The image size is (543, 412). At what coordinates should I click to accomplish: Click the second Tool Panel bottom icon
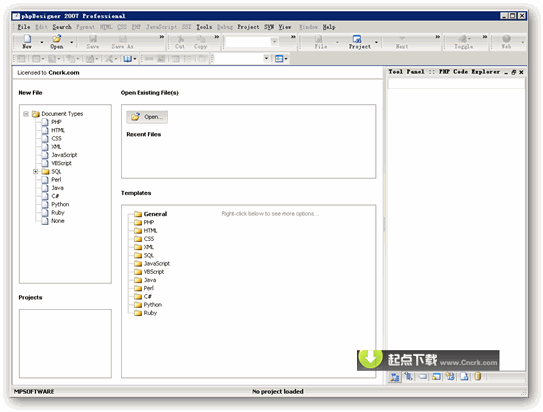coord(409,376)
